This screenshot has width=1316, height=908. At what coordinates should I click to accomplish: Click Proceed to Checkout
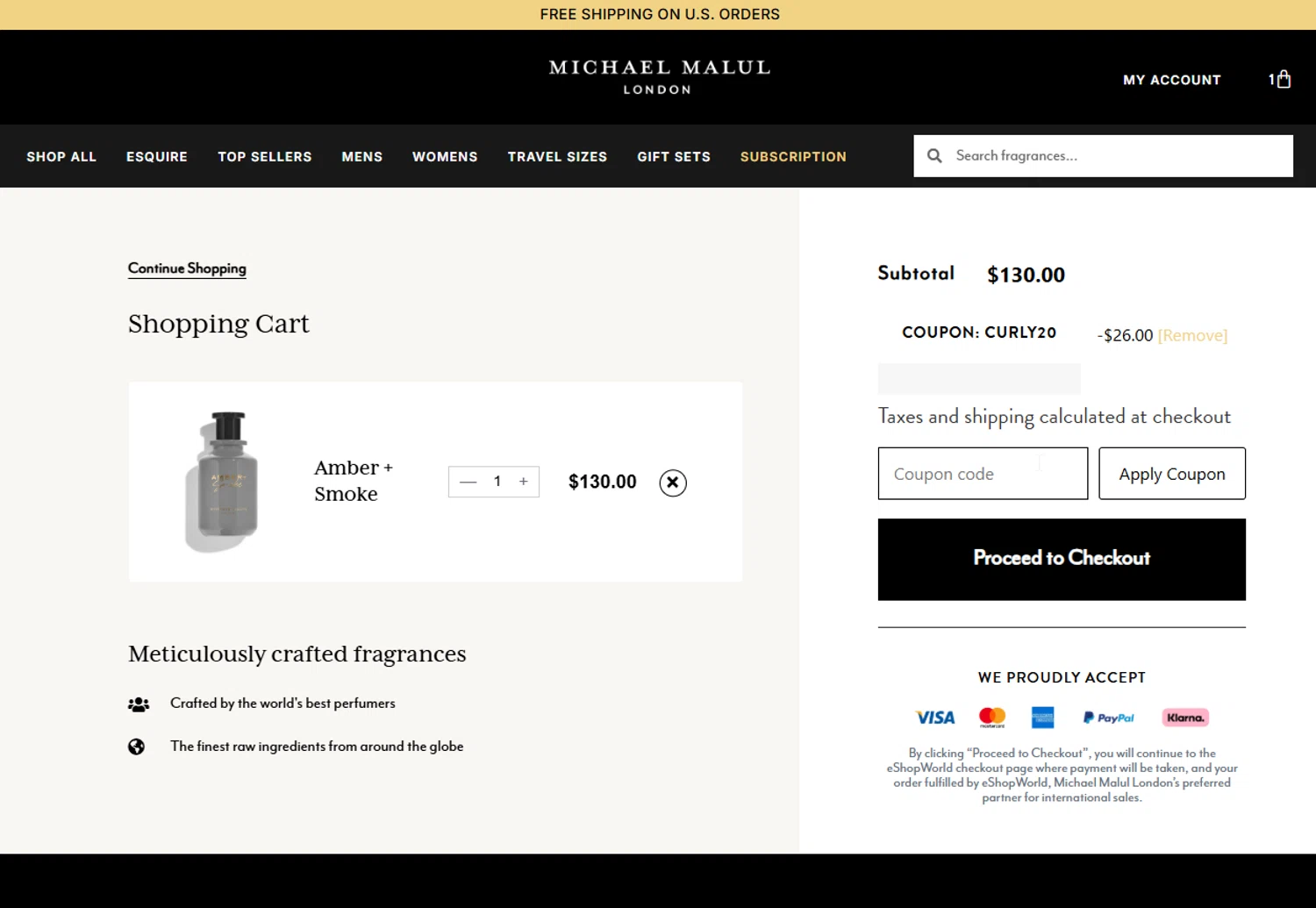click(1062, 560)
